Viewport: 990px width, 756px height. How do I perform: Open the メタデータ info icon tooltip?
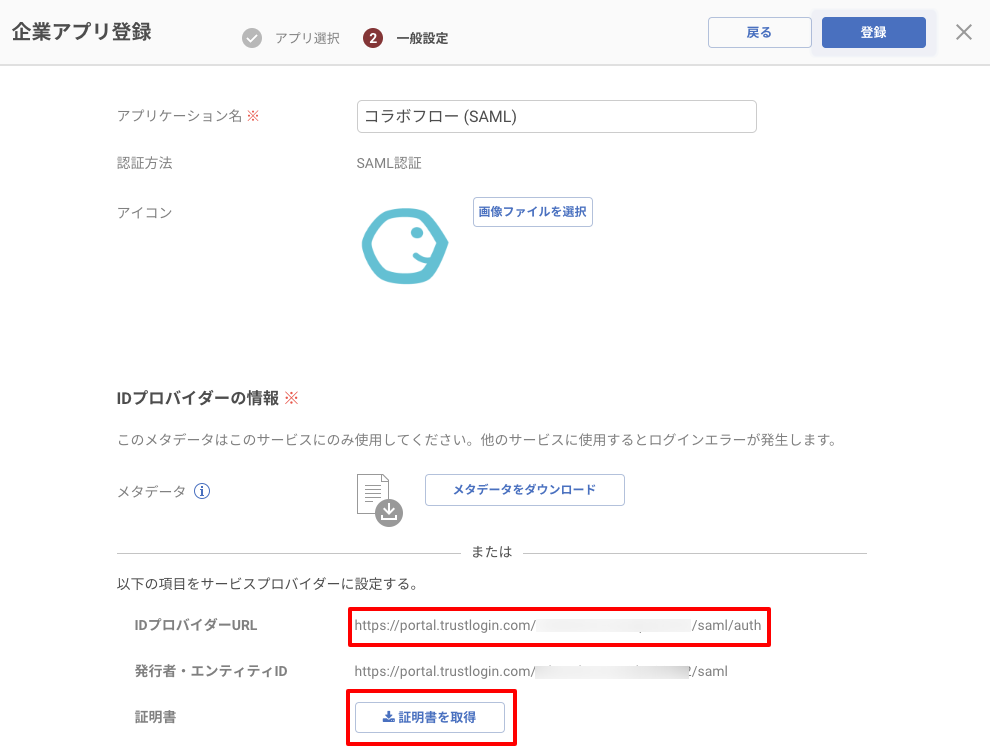(202, 491)
